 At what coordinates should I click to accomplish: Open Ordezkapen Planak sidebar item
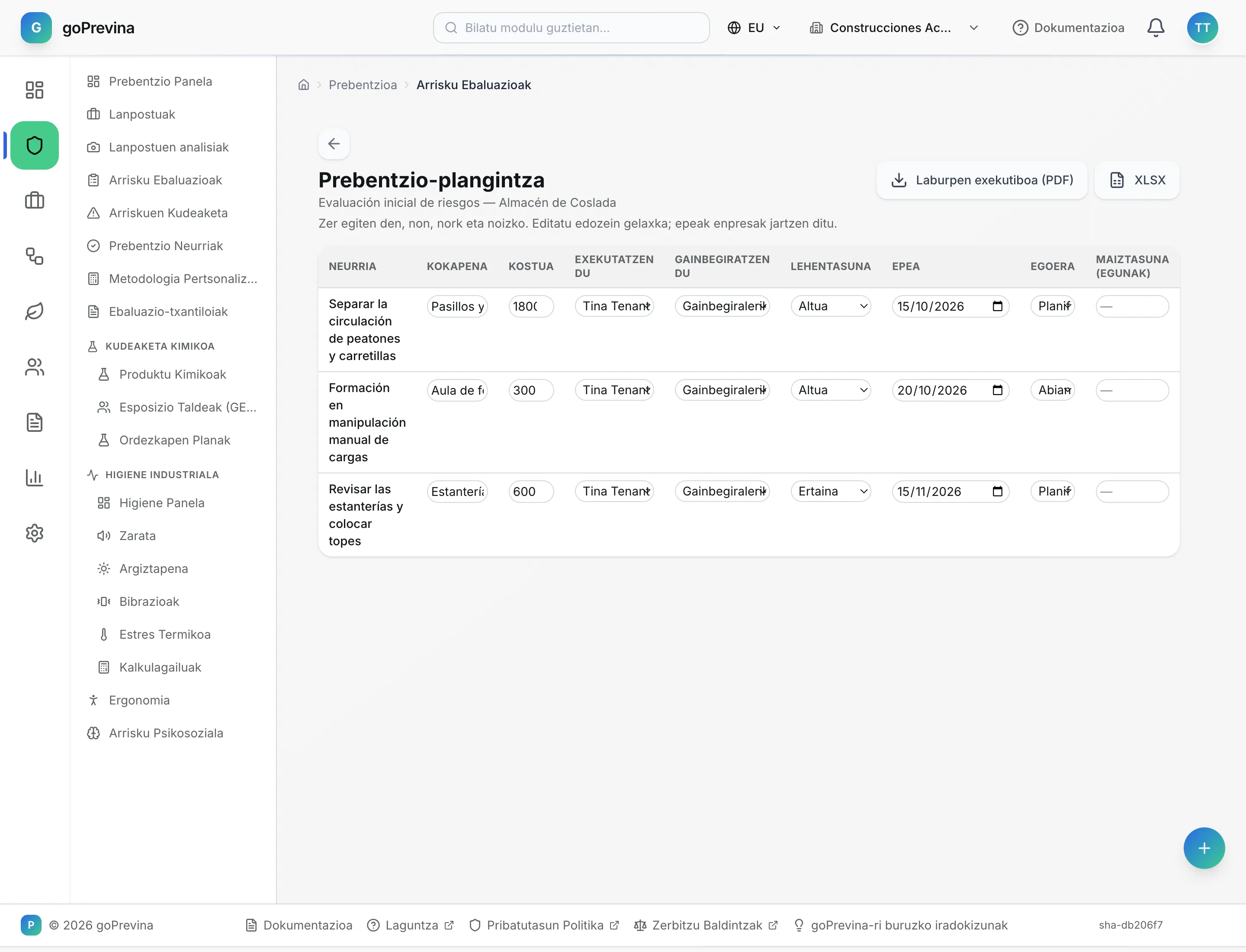(178, 441)
